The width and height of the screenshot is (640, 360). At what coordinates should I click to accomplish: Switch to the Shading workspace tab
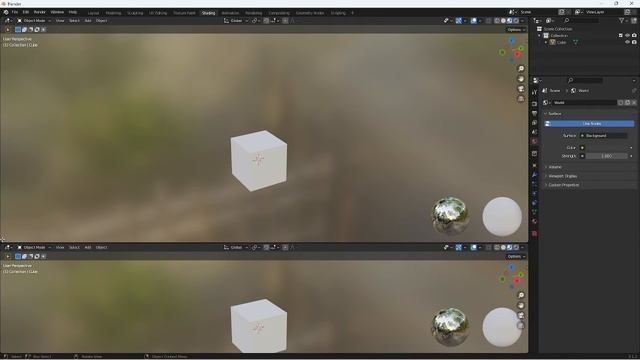click(x=208, y=13)
